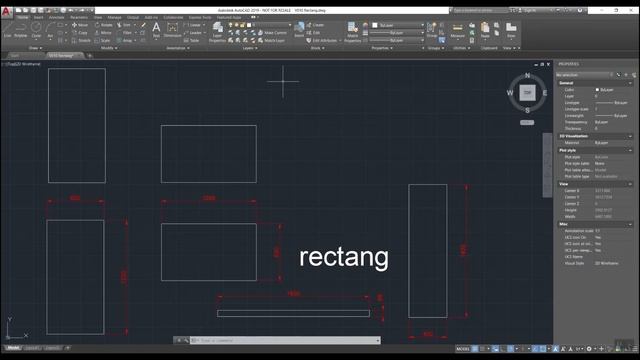
Task: Click the Match Layer tool
Action: (272, 40)
